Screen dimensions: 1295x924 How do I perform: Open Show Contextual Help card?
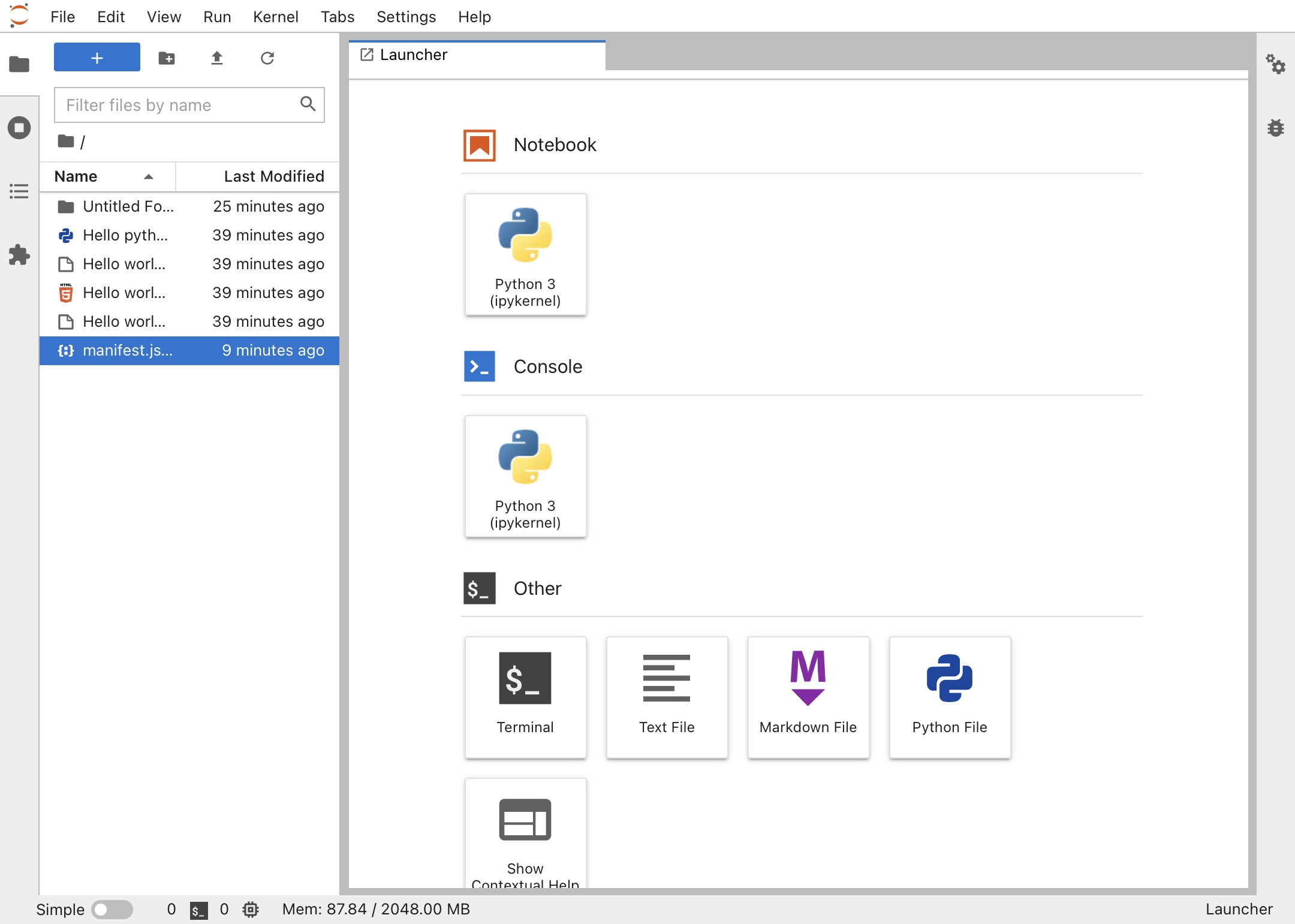[x=525, y=833]
